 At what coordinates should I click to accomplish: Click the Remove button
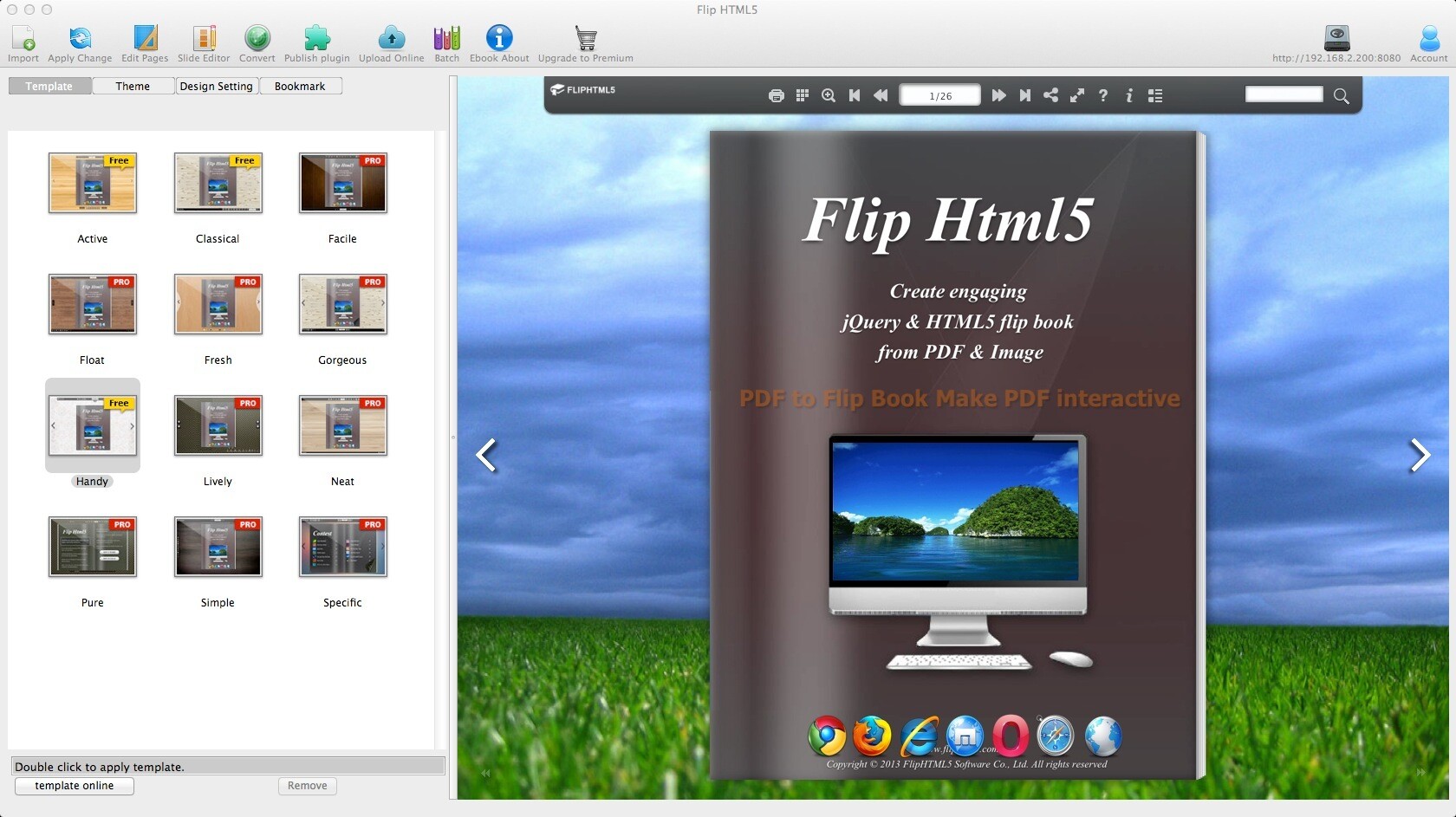pos(306,786)
